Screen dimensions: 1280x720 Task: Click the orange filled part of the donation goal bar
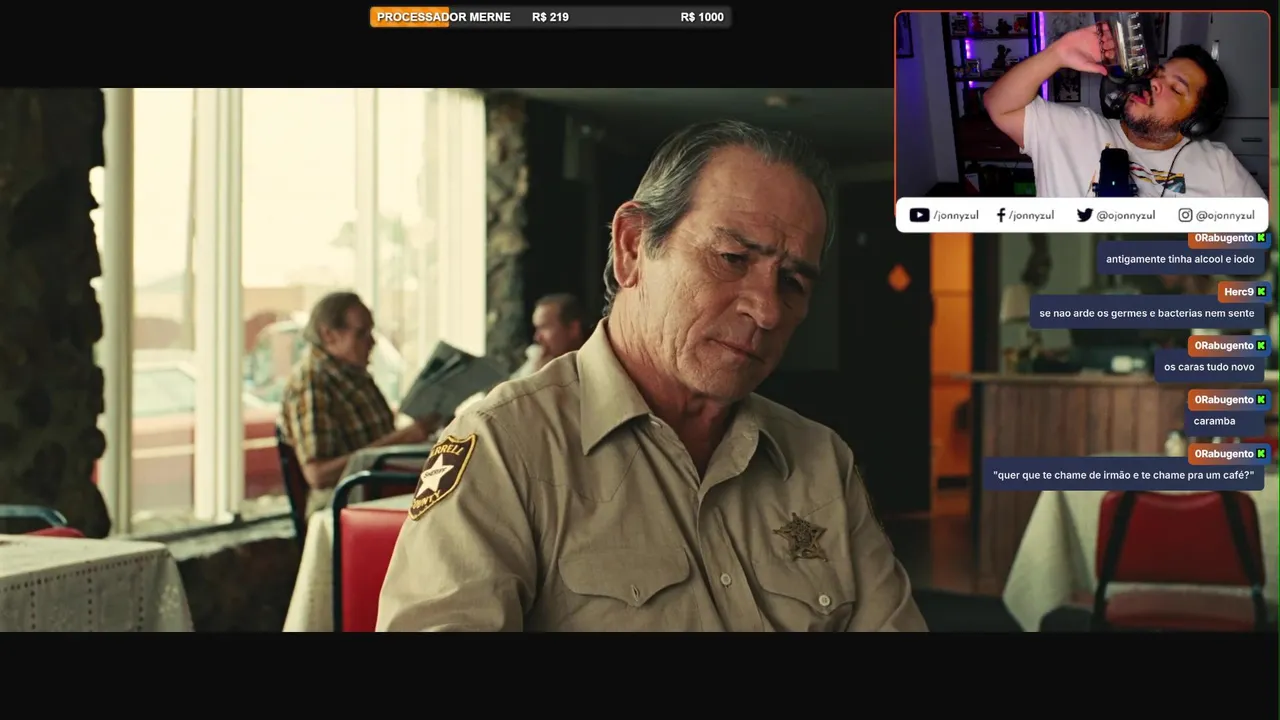click(409, 17)
